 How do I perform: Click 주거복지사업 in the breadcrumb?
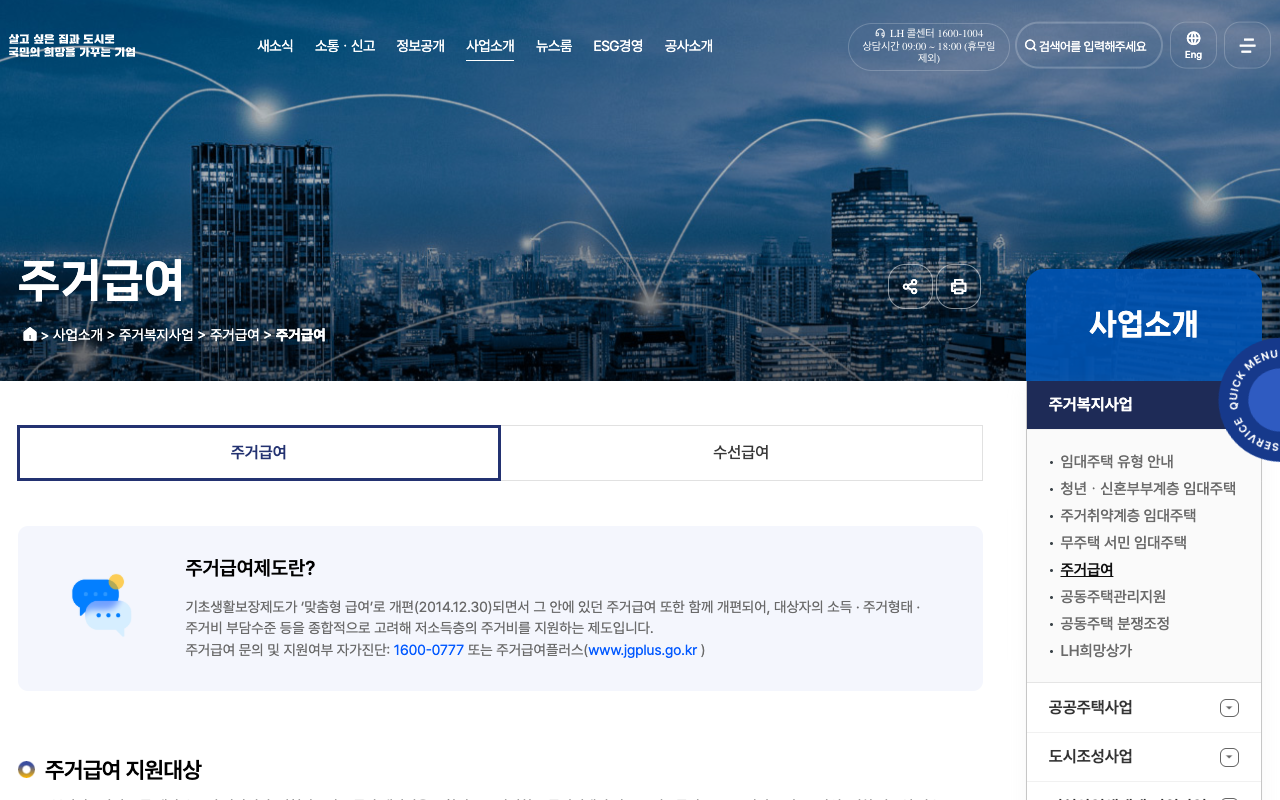(x=156, y=335)
